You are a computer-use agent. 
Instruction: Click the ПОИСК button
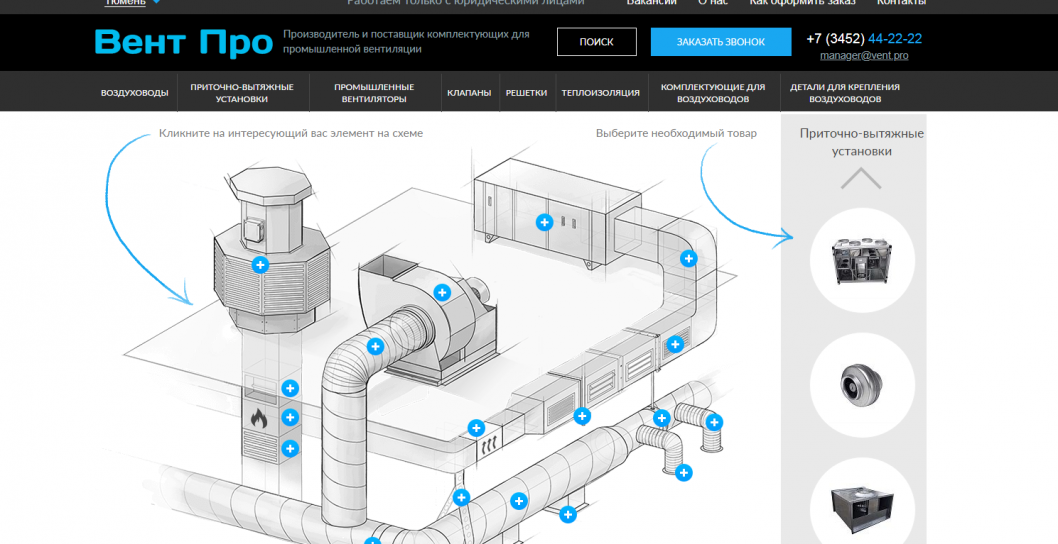[596, 42]
